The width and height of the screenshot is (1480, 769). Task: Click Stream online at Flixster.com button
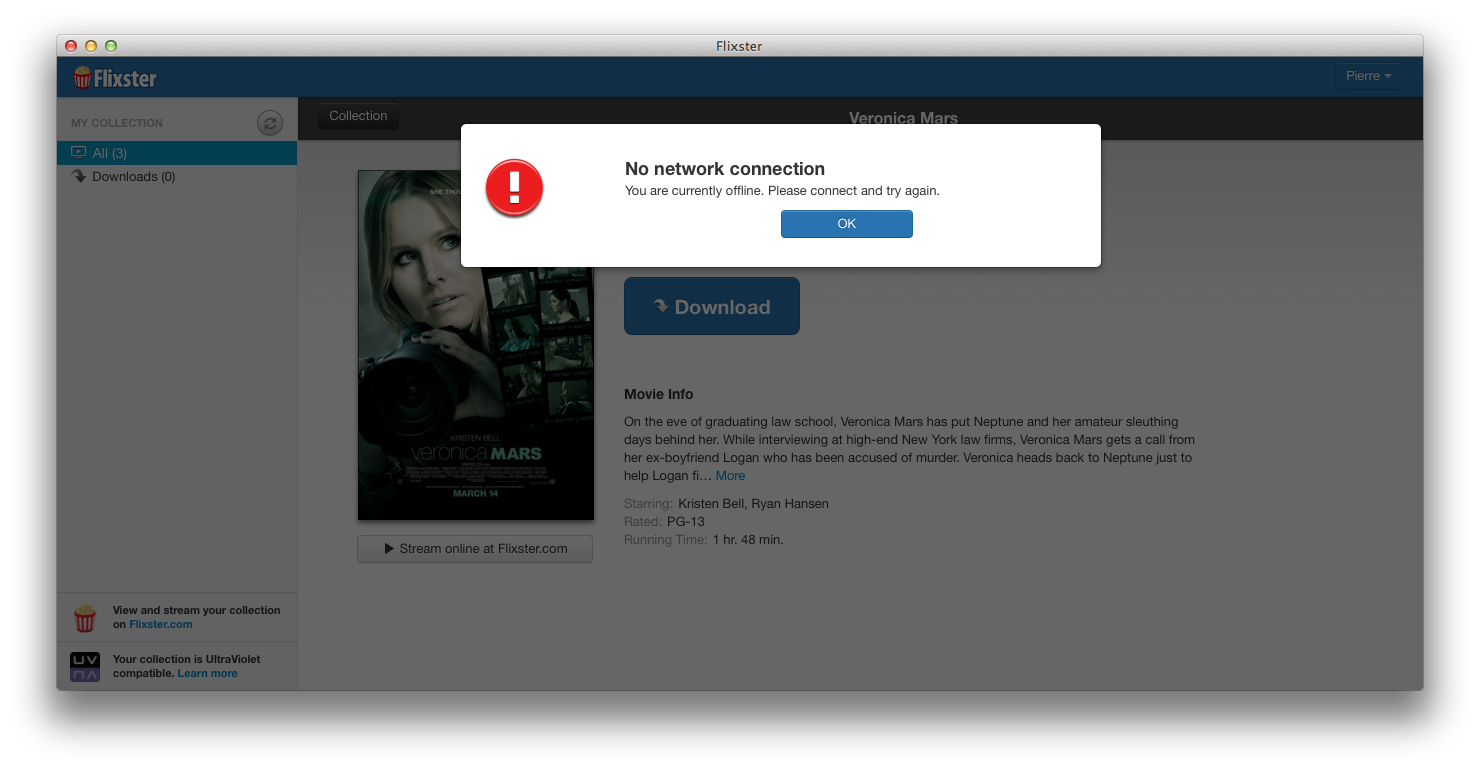click(x=475, y=549)
